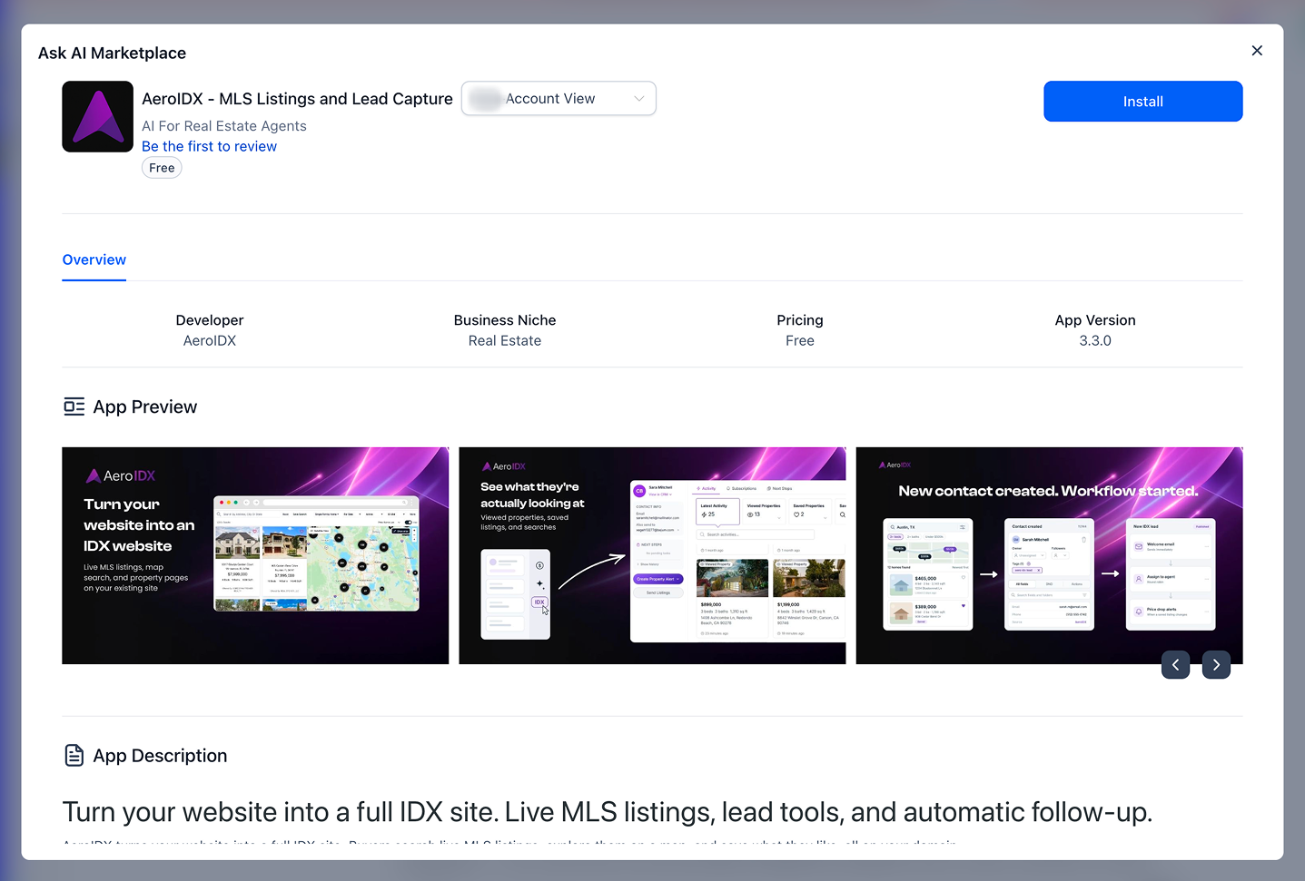Click the 'Ask AI Marketplace' dialog title
1305x881 pixels.
[x=112, y=53]
